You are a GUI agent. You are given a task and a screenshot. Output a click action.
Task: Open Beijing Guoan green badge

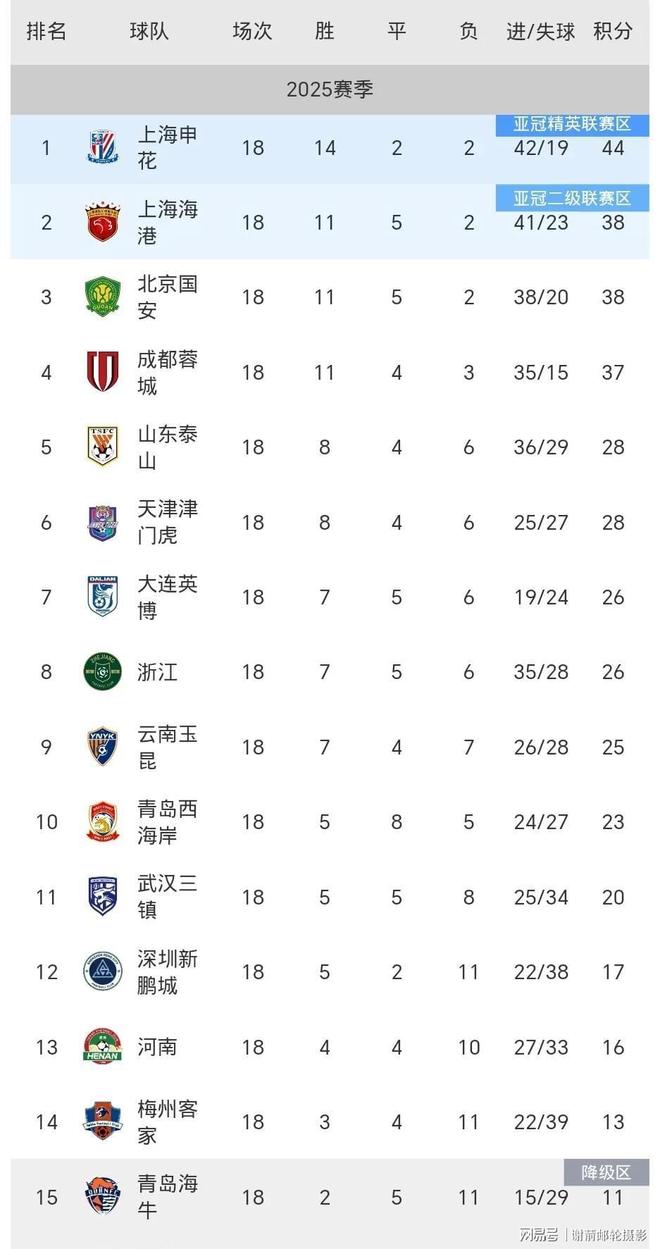102,297
